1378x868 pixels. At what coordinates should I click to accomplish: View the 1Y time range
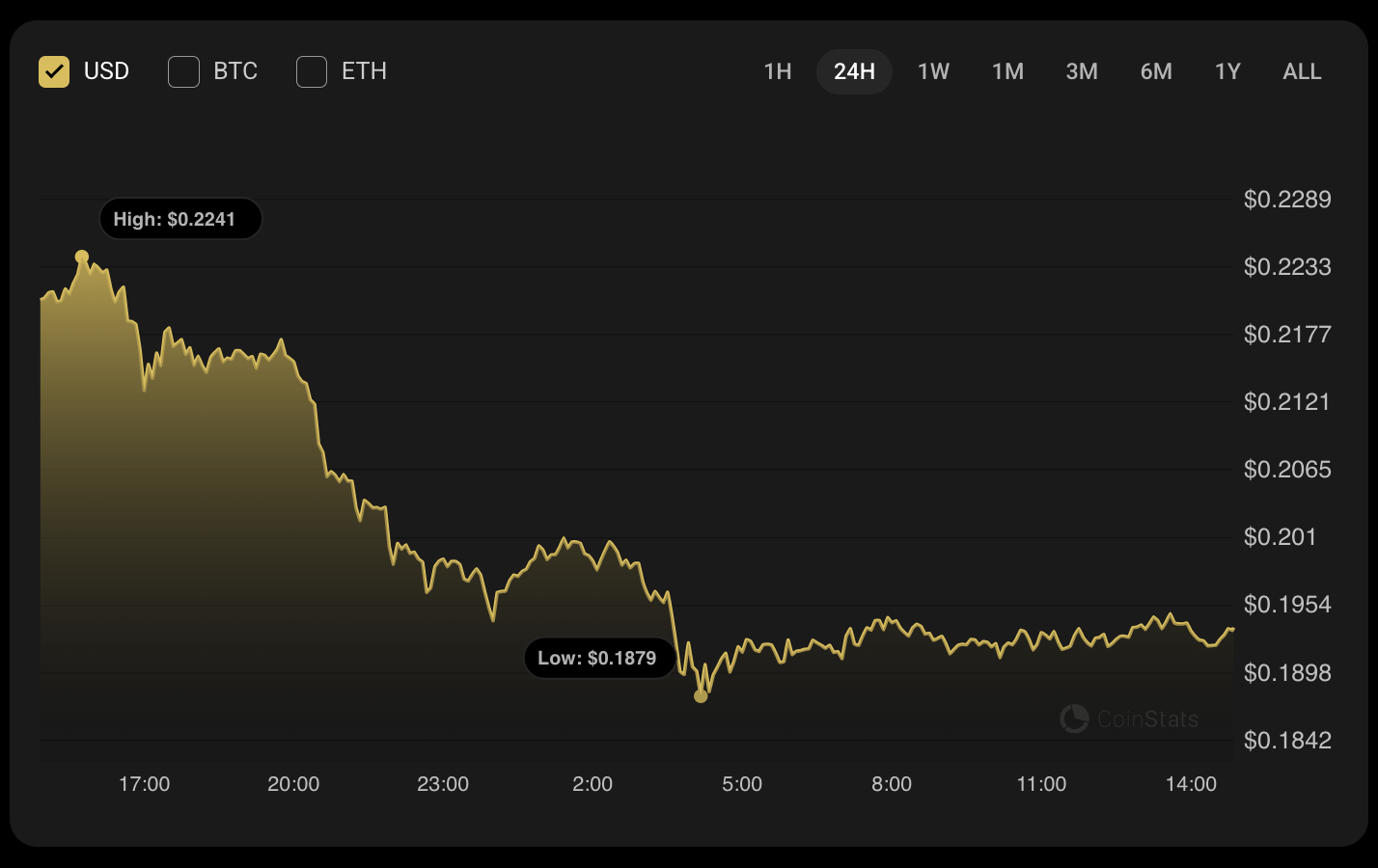[1227, 71]
